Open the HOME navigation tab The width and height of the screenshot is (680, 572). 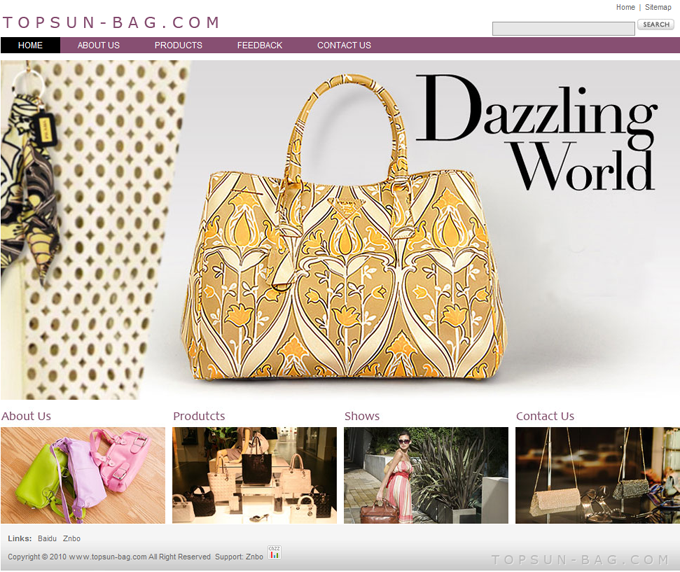pyautogui.click(x=30, y=45)
